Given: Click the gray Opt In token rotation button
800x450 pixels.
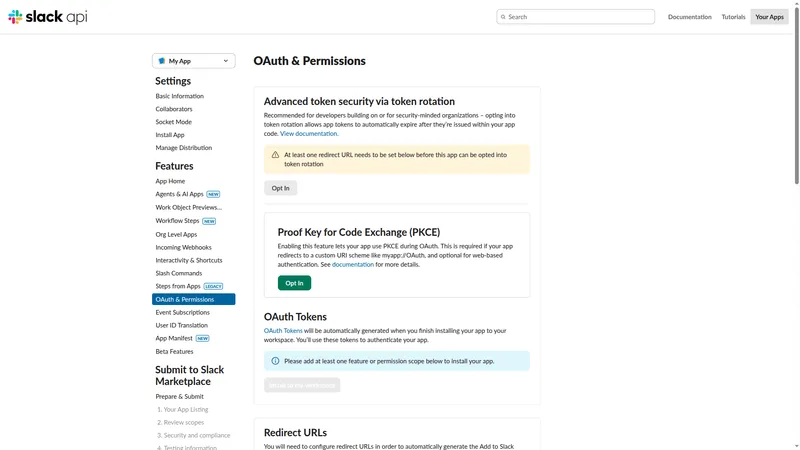Looking at the screenshot, I should tap(280, 188).
